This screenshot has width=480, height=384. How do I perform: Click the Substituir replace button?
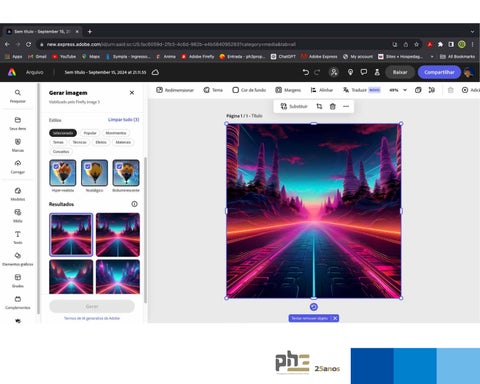(x=294, y=106)
